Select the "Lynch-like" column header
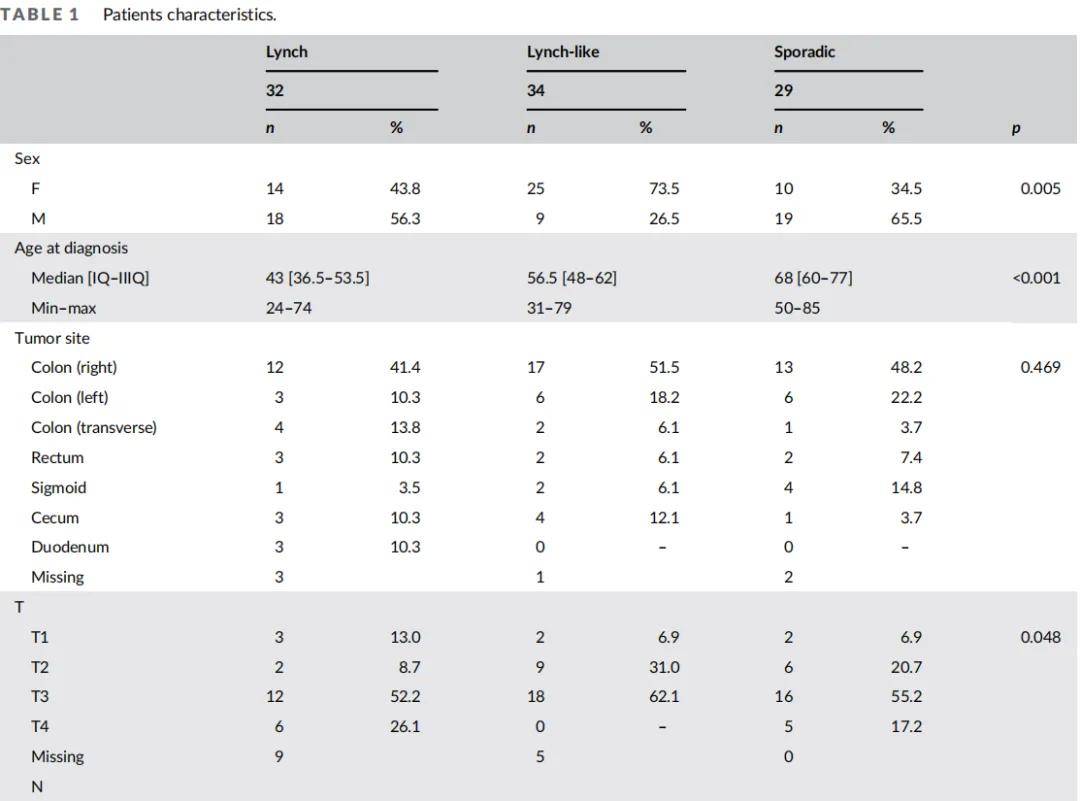 [x=562, y=52]
